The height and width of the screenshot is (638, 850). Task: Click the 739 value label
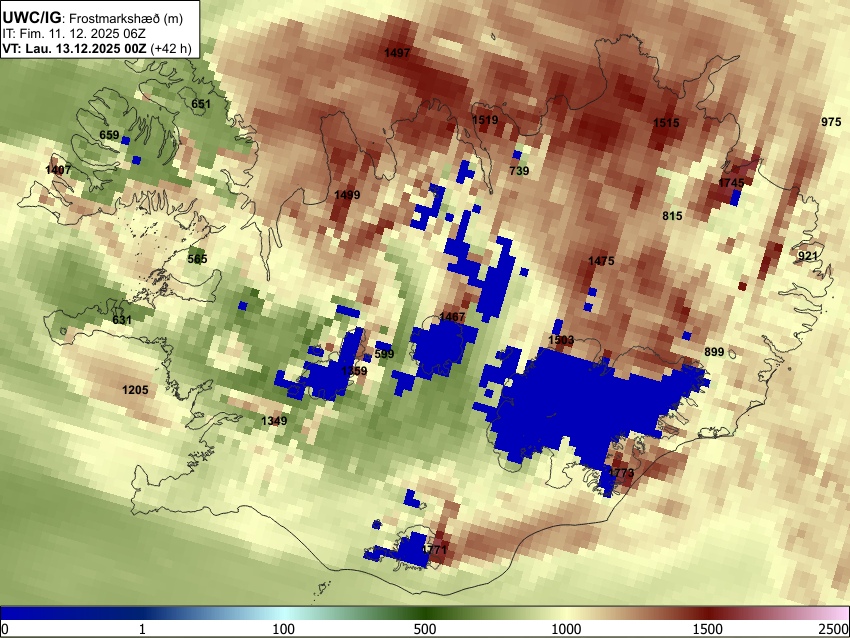(x=519, y=171)
